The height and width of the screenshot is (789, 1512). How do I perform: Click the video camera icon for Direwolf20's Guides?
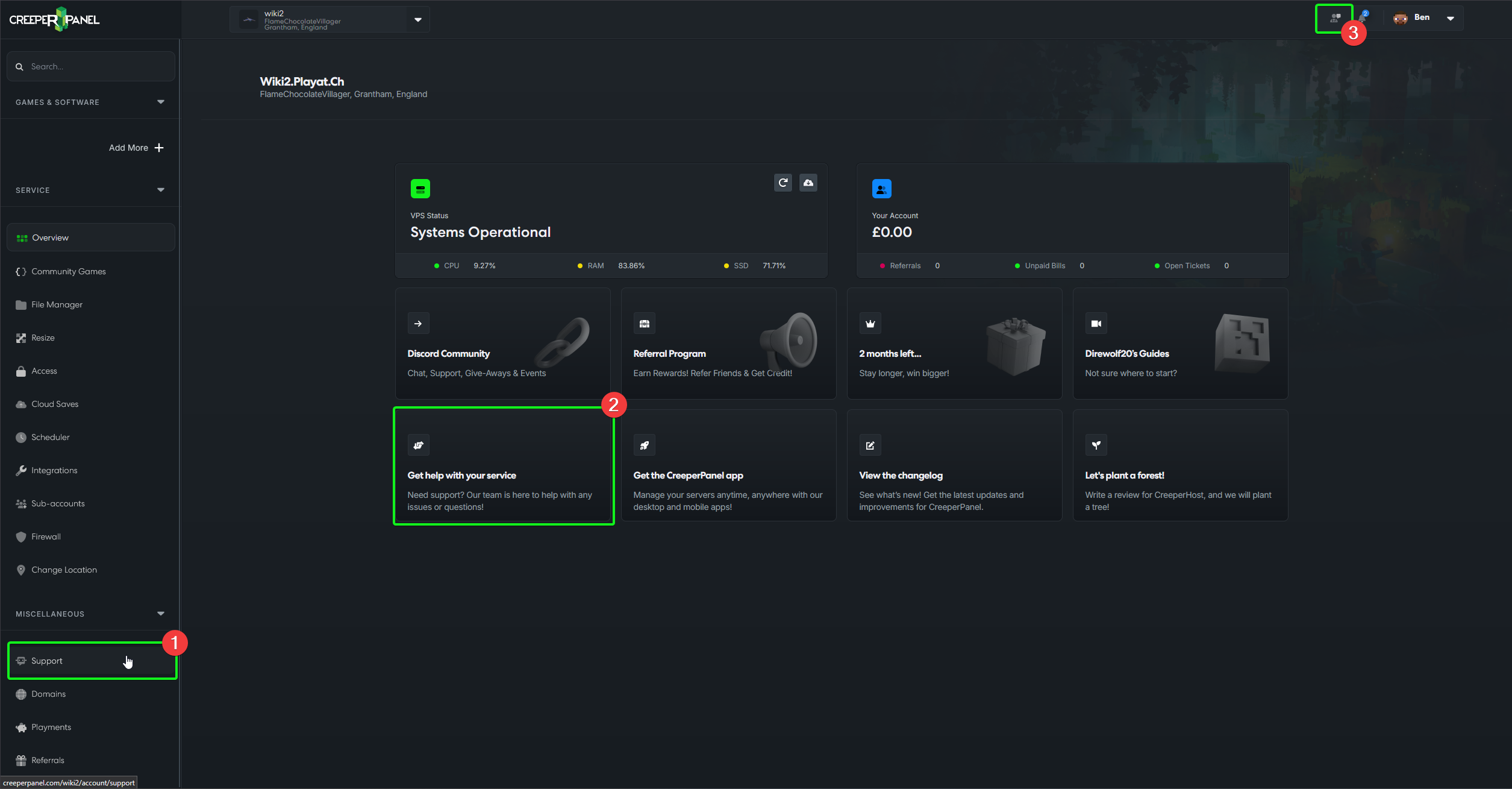1096,324
